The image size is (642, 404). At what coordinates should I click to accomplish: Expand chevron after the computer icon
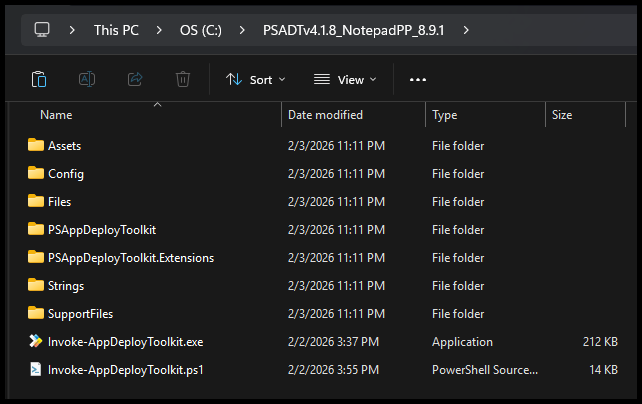pos(72,30)
